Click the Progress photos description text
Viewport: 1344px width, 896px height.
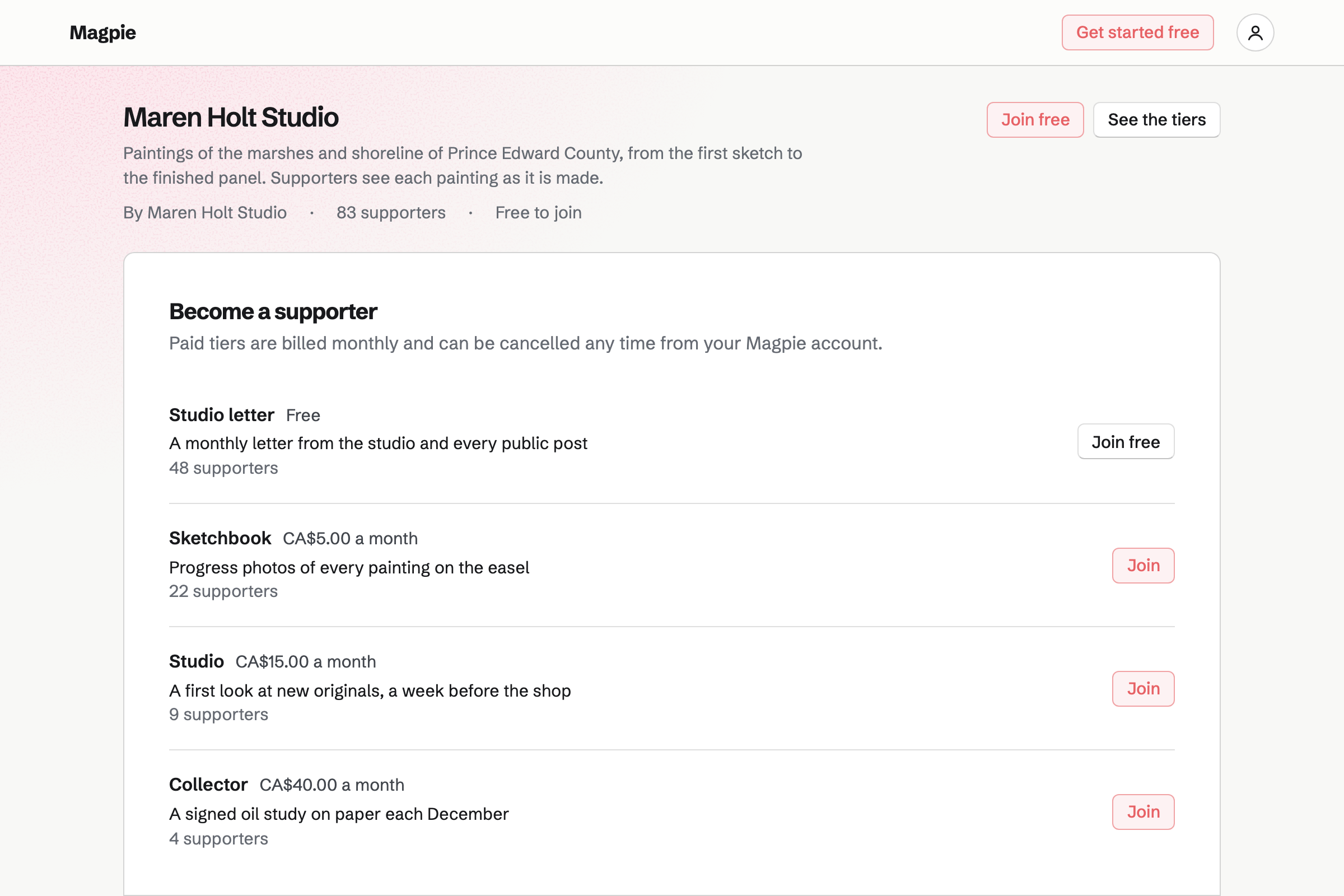349,567
